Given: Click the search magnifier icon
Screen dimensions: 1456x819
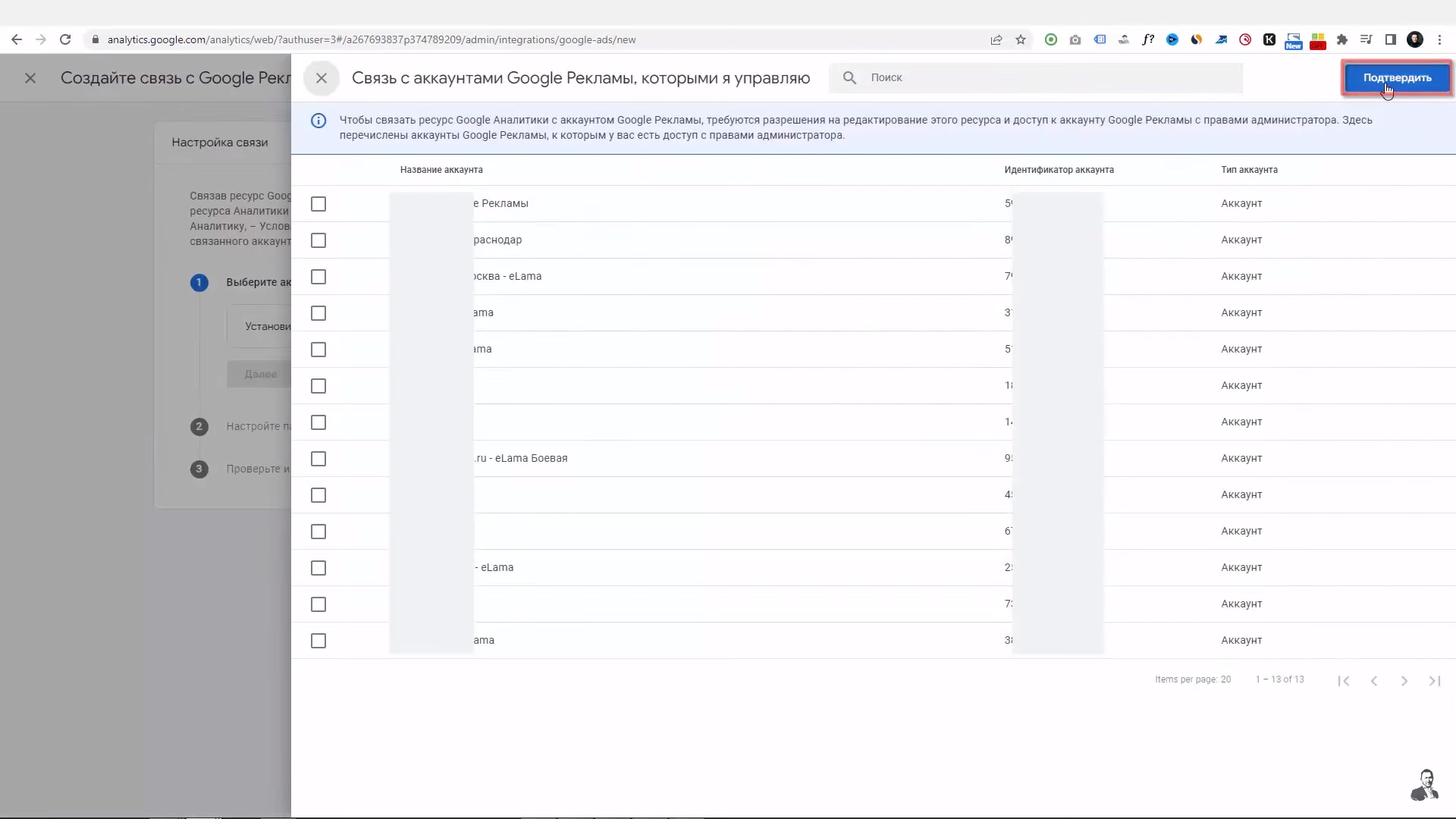Looking at the screenshot, I should [849, 77].
